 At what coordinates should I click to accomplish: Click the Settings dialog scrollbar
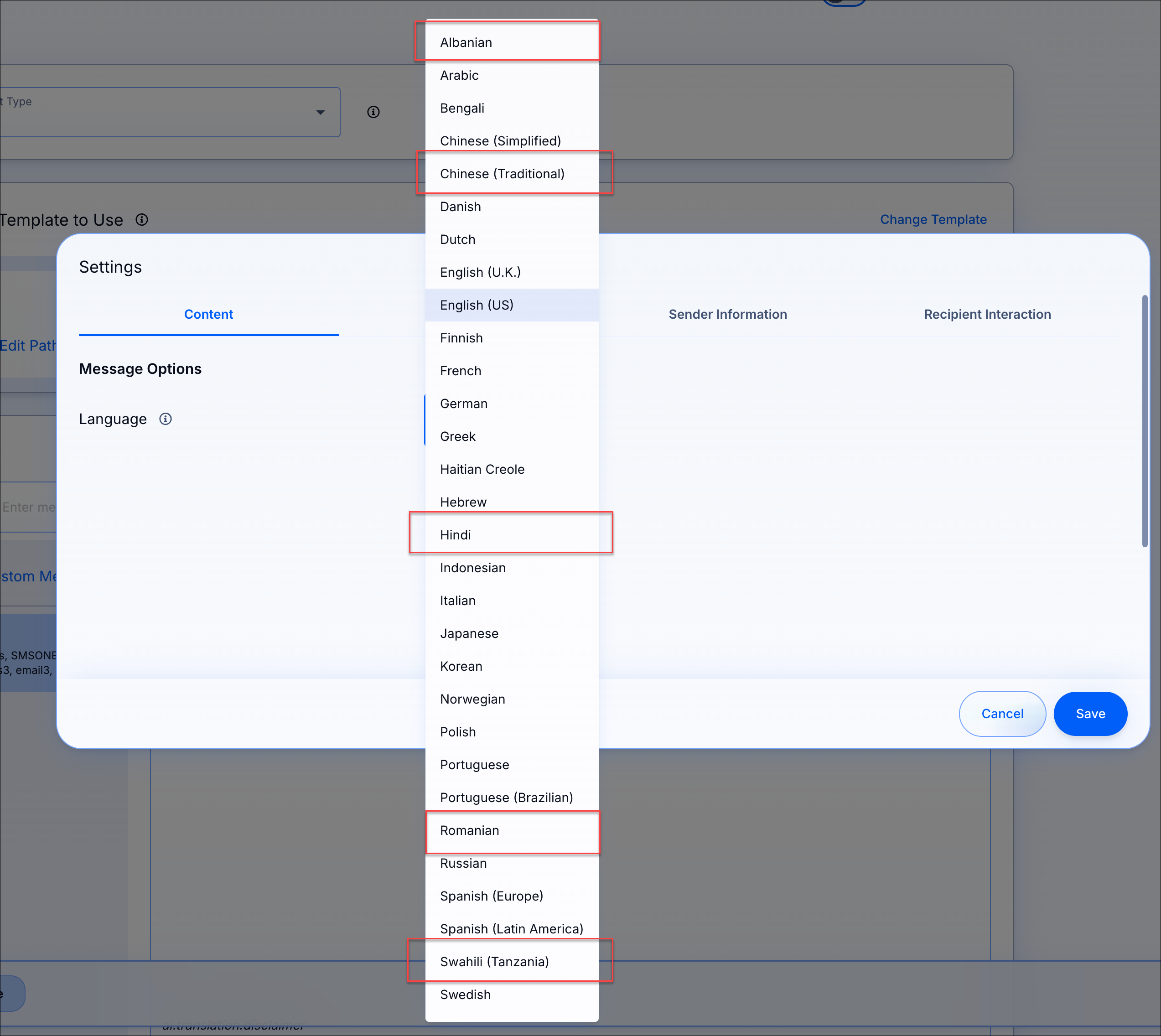1144,421
